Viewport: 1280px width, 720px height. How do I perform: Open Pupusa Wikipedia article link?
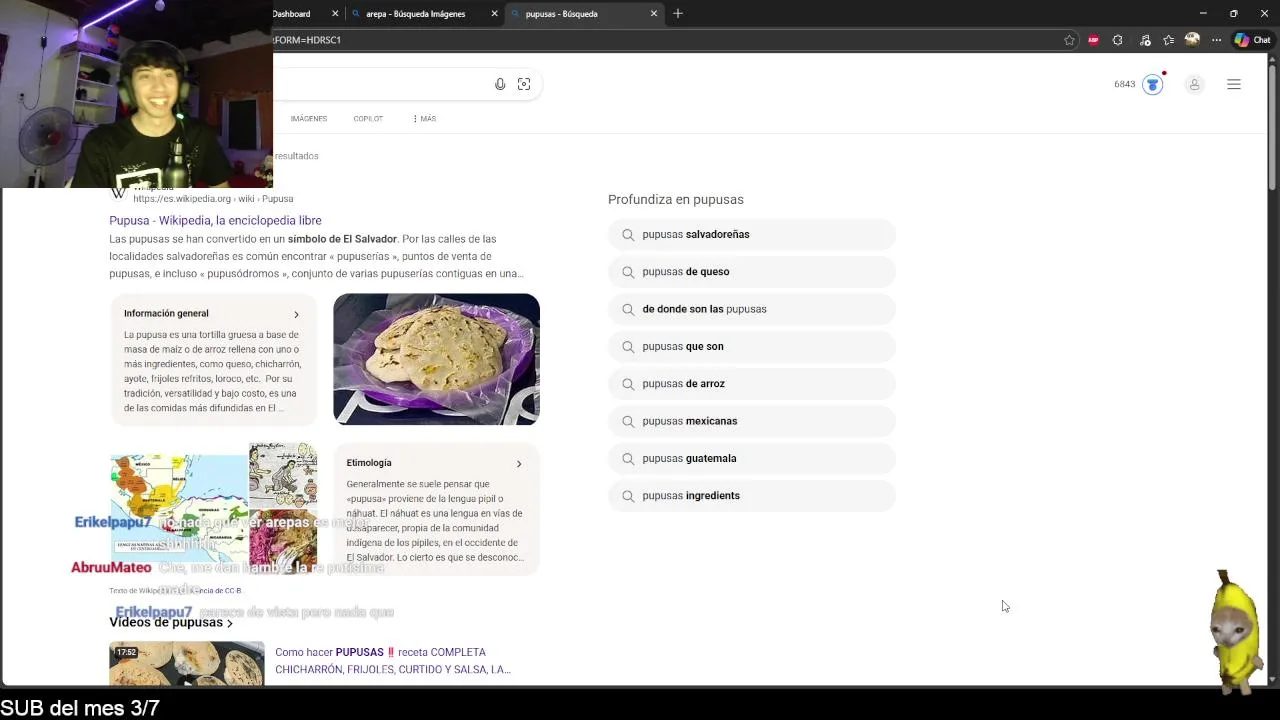tap(215, 220)
